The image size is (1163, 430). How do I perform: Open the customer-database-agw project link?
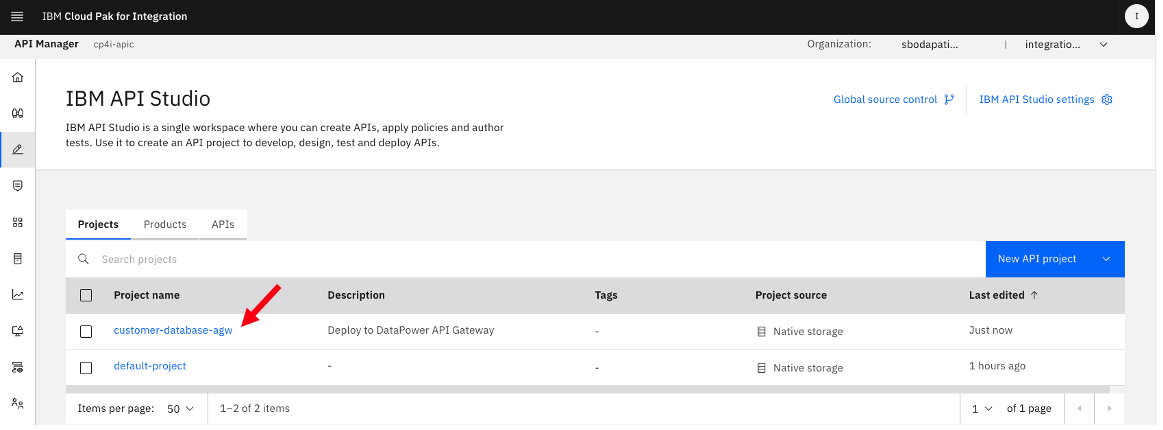click(173, 331)
